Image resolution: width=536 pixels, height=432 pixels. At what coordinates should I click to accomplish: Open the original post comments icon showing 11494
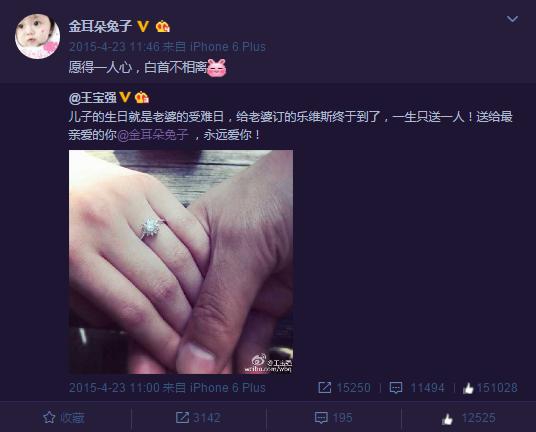(417, 388)
